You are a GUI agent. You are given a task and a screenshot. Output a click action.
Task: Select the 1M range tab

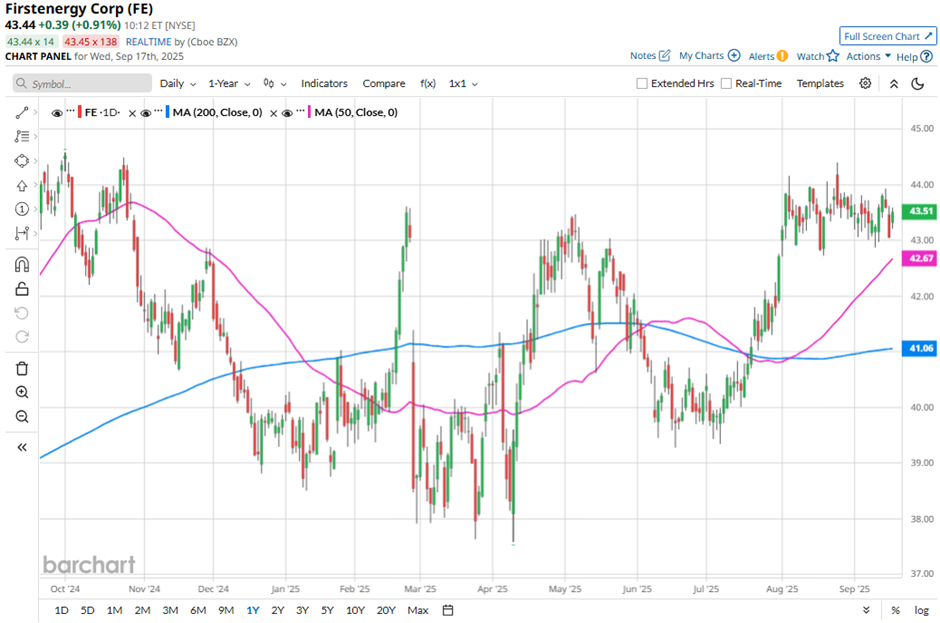[115, 610]
